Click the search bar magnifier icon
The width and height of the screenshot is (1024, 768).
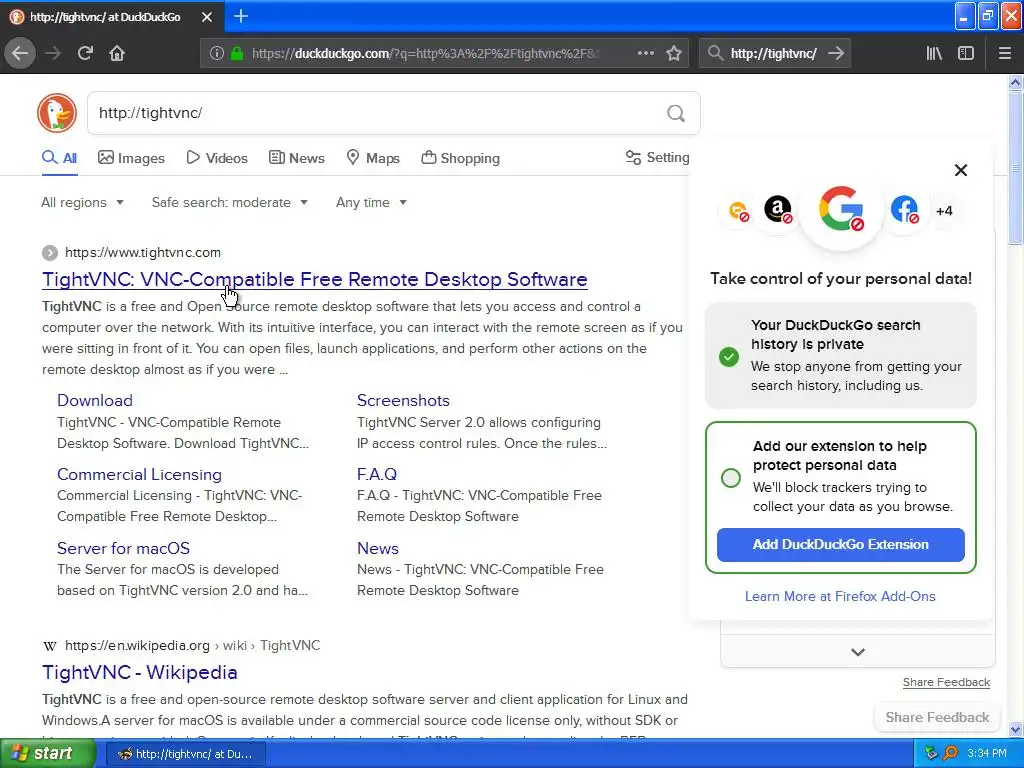tap(716, 53)
